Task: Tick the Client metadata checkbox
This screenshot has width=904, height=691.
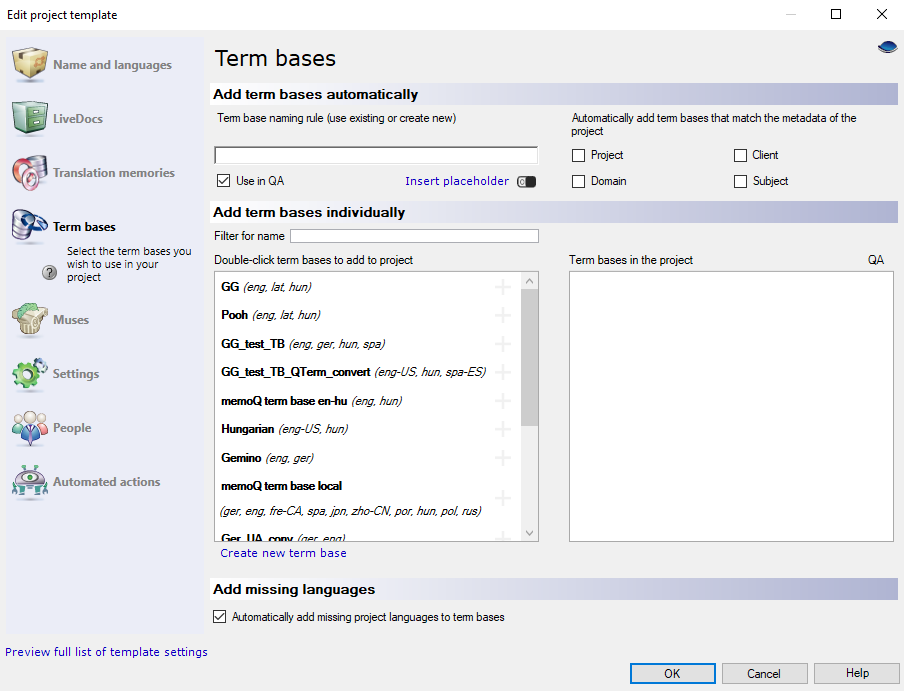Action: coord(741,155)
